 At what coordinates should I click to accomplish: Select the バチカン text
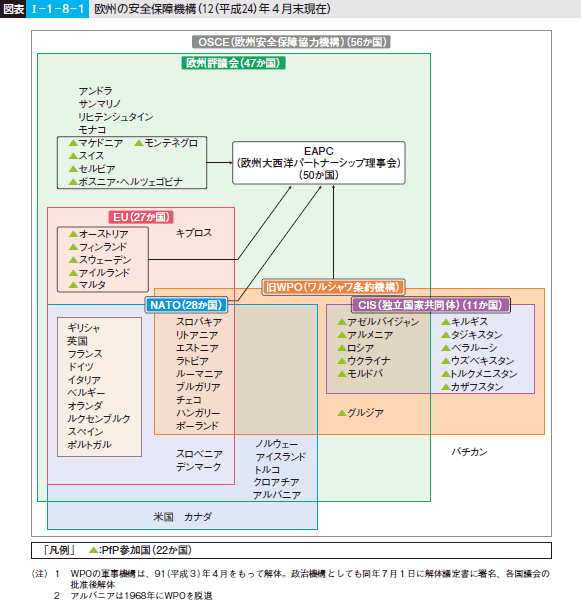click(470, 452)
